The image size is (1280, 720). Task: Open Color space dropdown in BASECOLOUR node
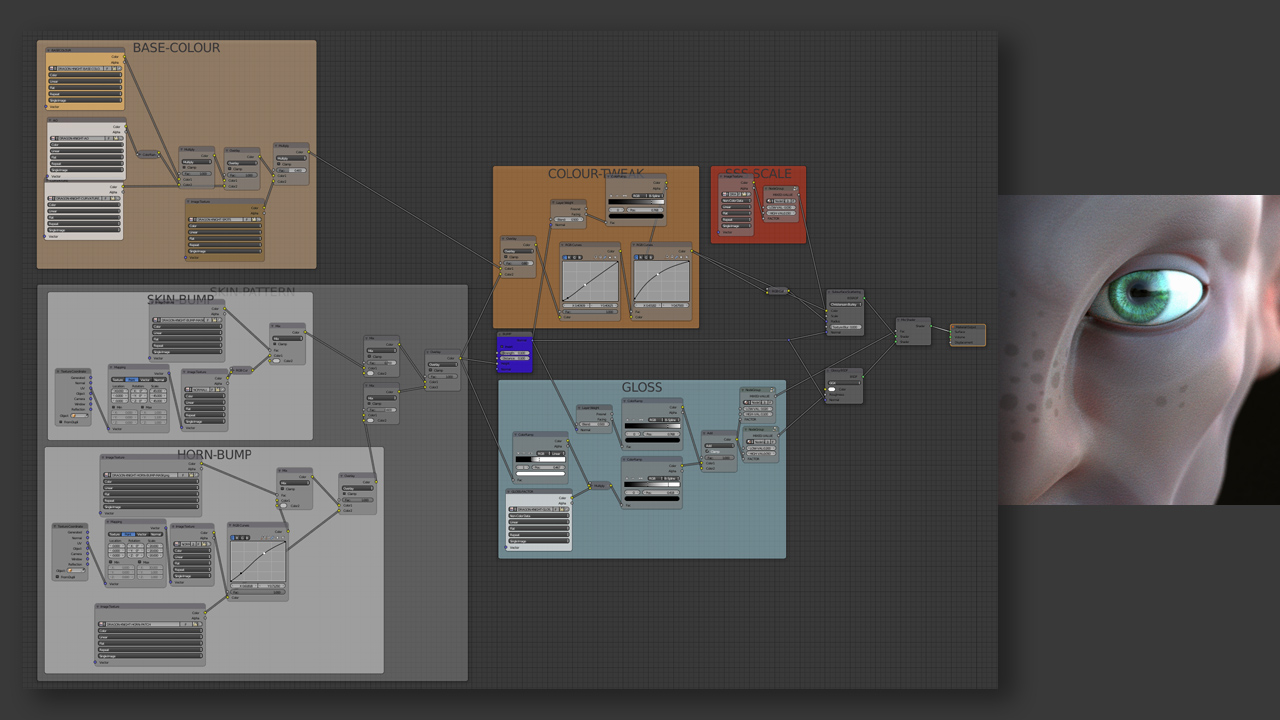pos(85,74)
